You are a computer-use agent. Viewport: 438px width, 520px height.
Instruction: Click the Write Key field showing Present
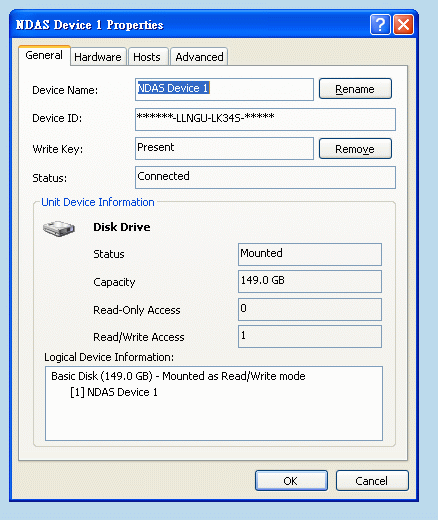coord(224,148)
